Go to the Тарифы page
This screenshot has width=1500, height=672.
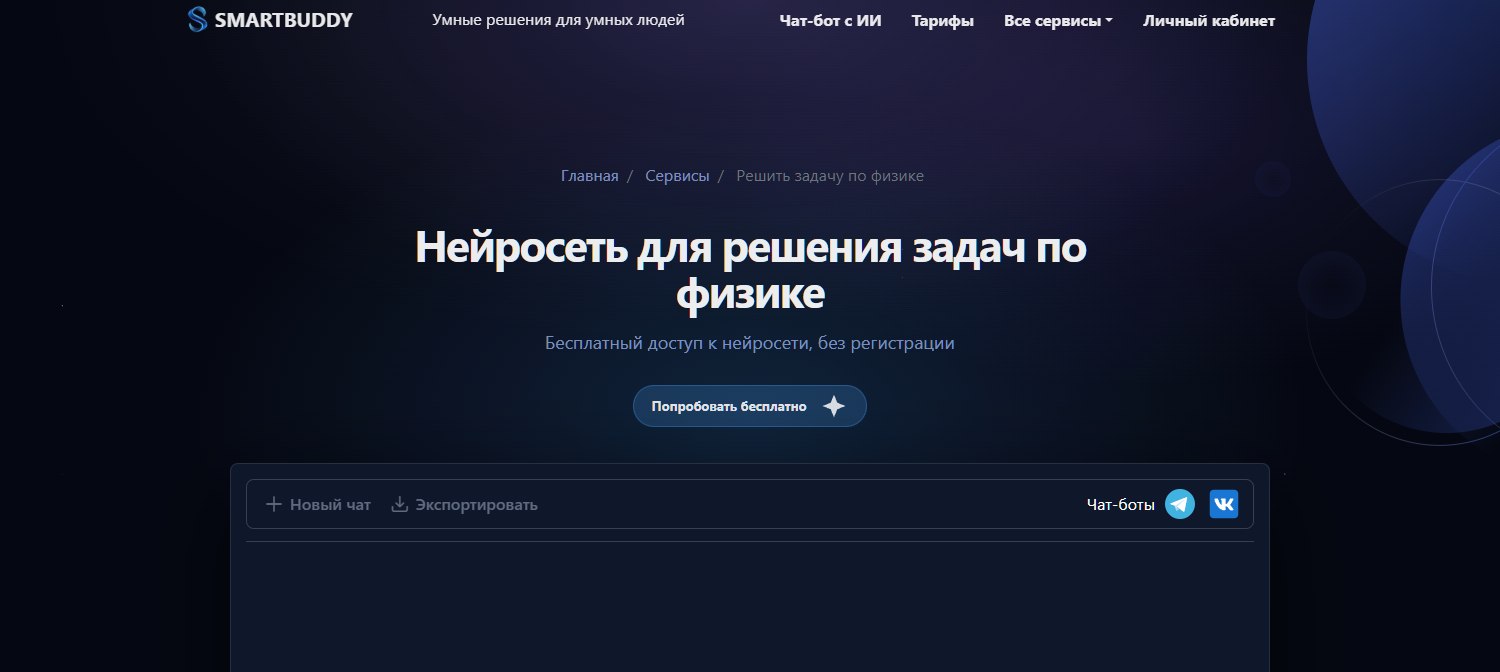click(x=943, y=20)
